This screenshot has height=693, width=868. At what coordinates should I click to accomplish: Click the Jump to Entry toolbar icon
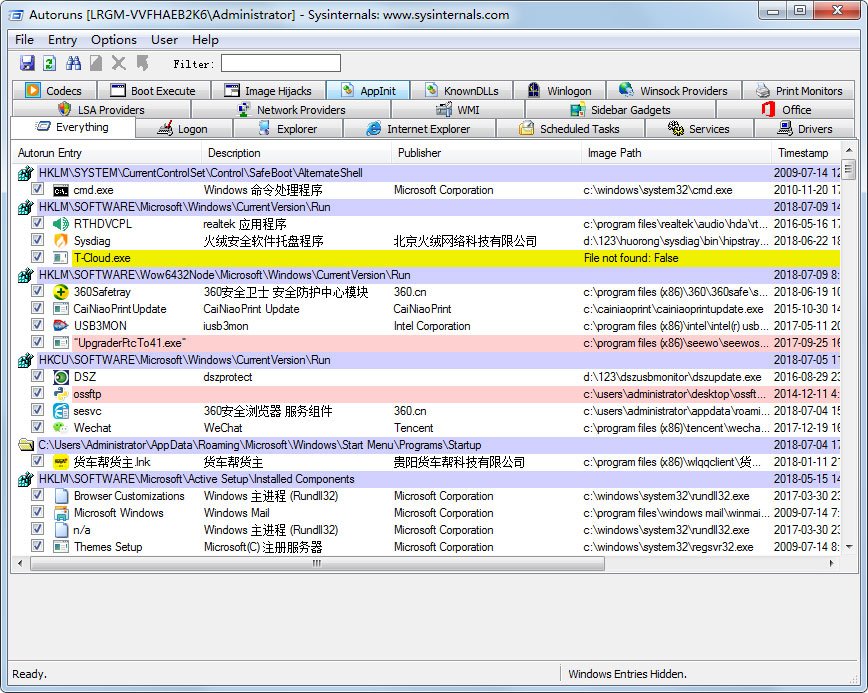pos(142,63)
